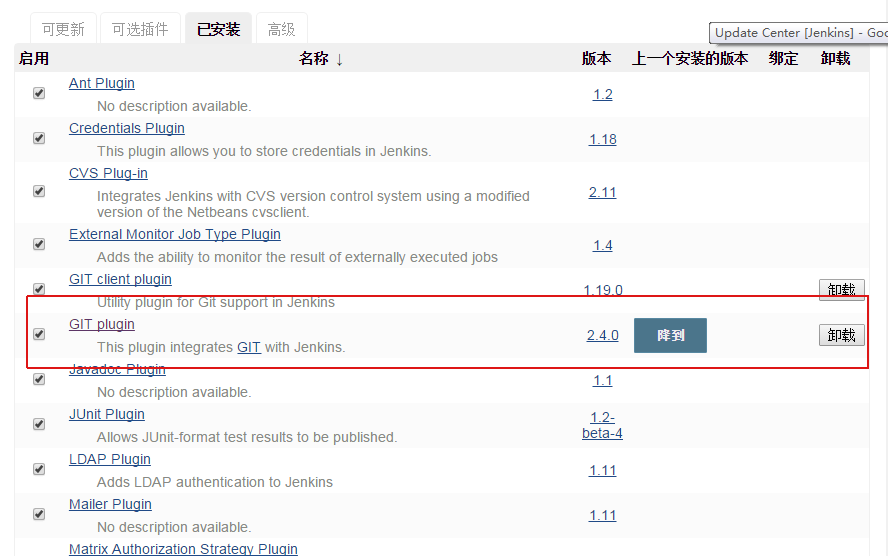The height and width of the screenshot is (556, 888).
Task: Open version 1.11 link for Mailer Plugin
Action: point(603,515)
